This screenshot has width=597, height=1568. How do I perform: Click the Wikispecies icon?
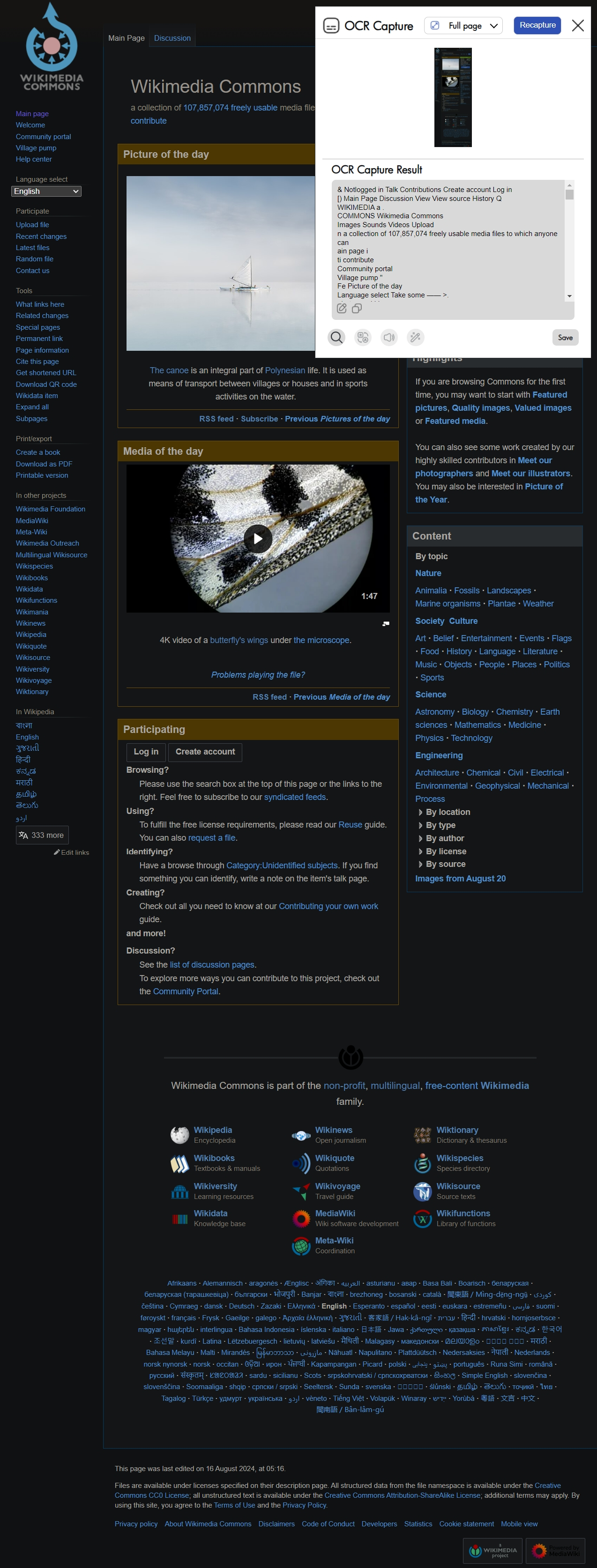pyautogui.click(x=423, y=1163)
